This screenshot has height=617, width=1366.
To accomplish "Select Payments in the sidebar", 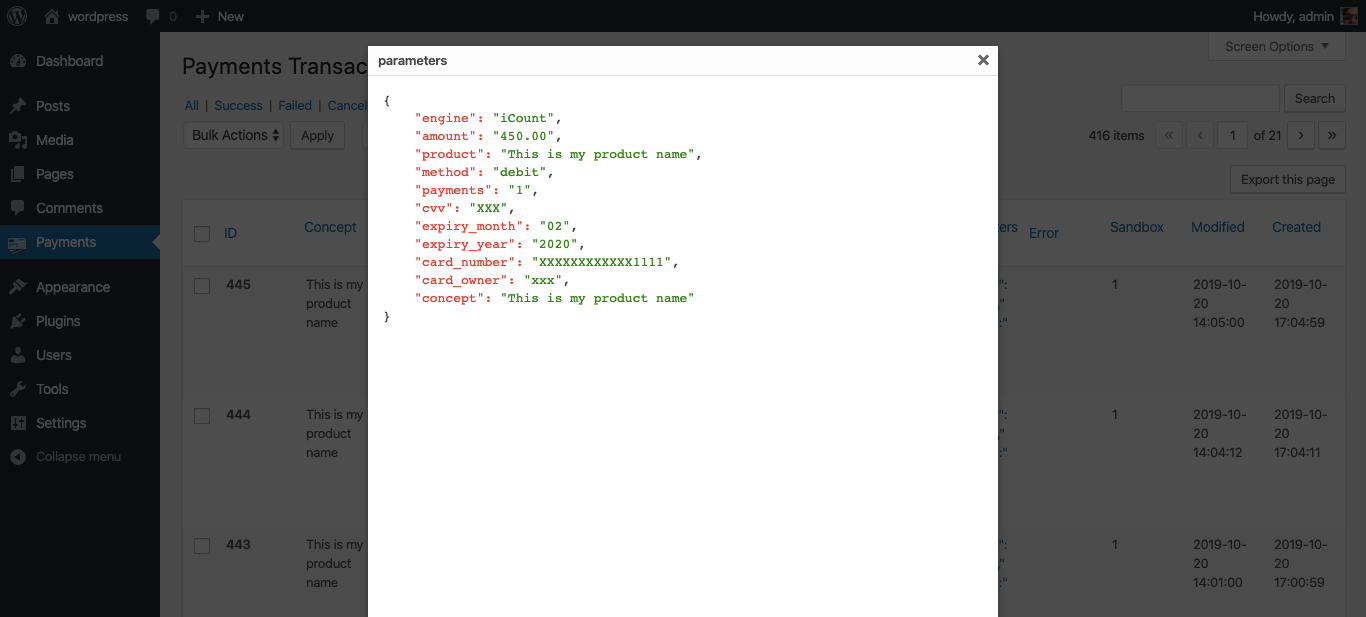I will click(x=80, y=242).
